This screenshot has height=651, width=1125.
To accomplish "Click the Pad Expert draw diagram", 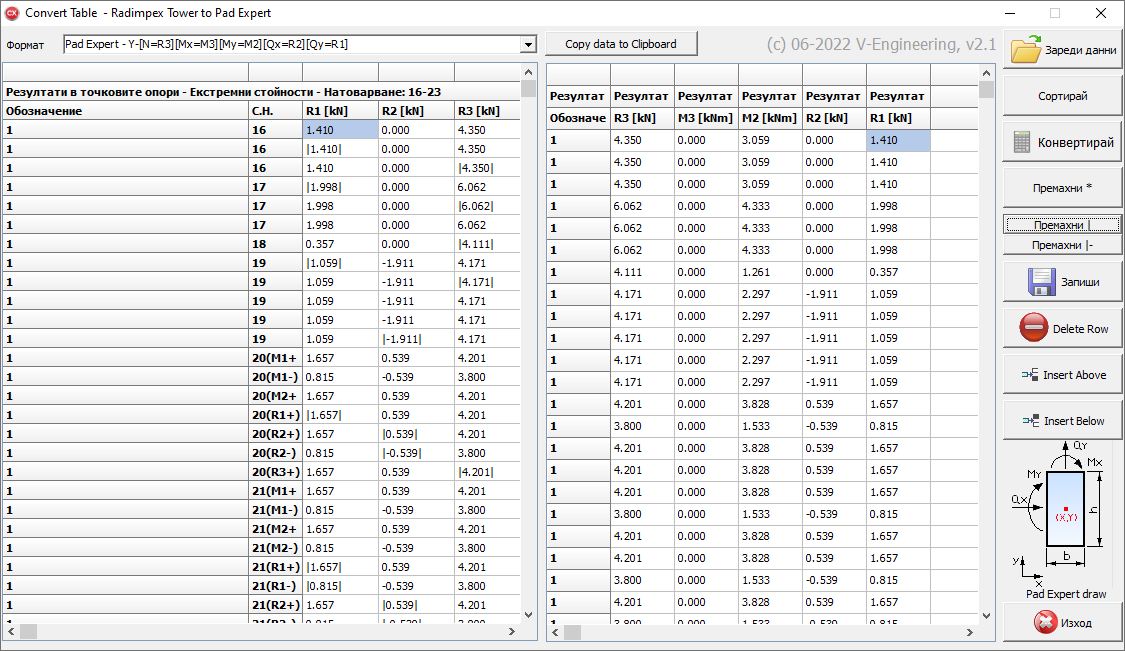I will click(1064, 516).
